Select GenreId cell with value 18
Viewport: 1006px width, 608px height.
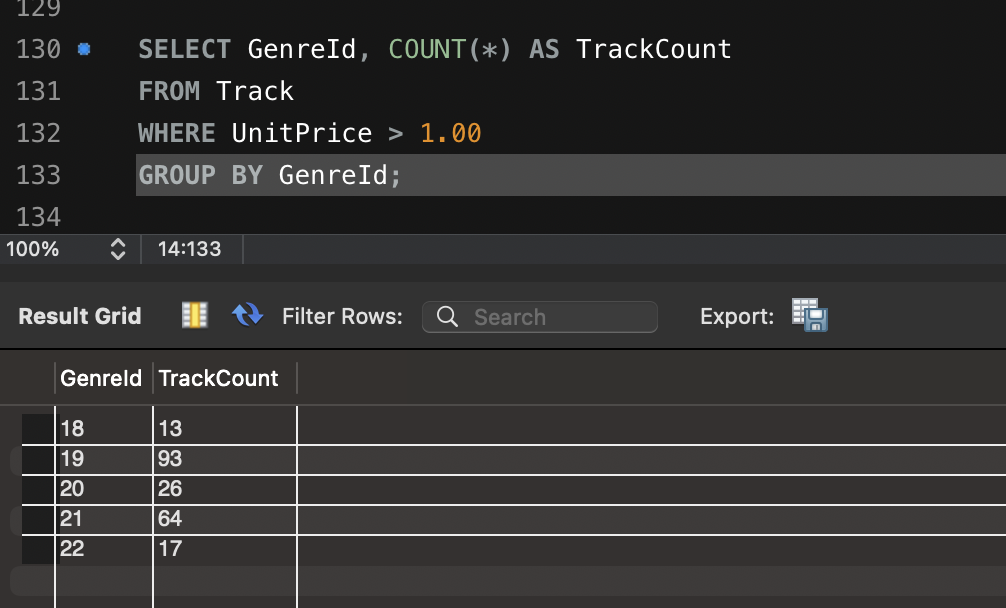[104, 428]
